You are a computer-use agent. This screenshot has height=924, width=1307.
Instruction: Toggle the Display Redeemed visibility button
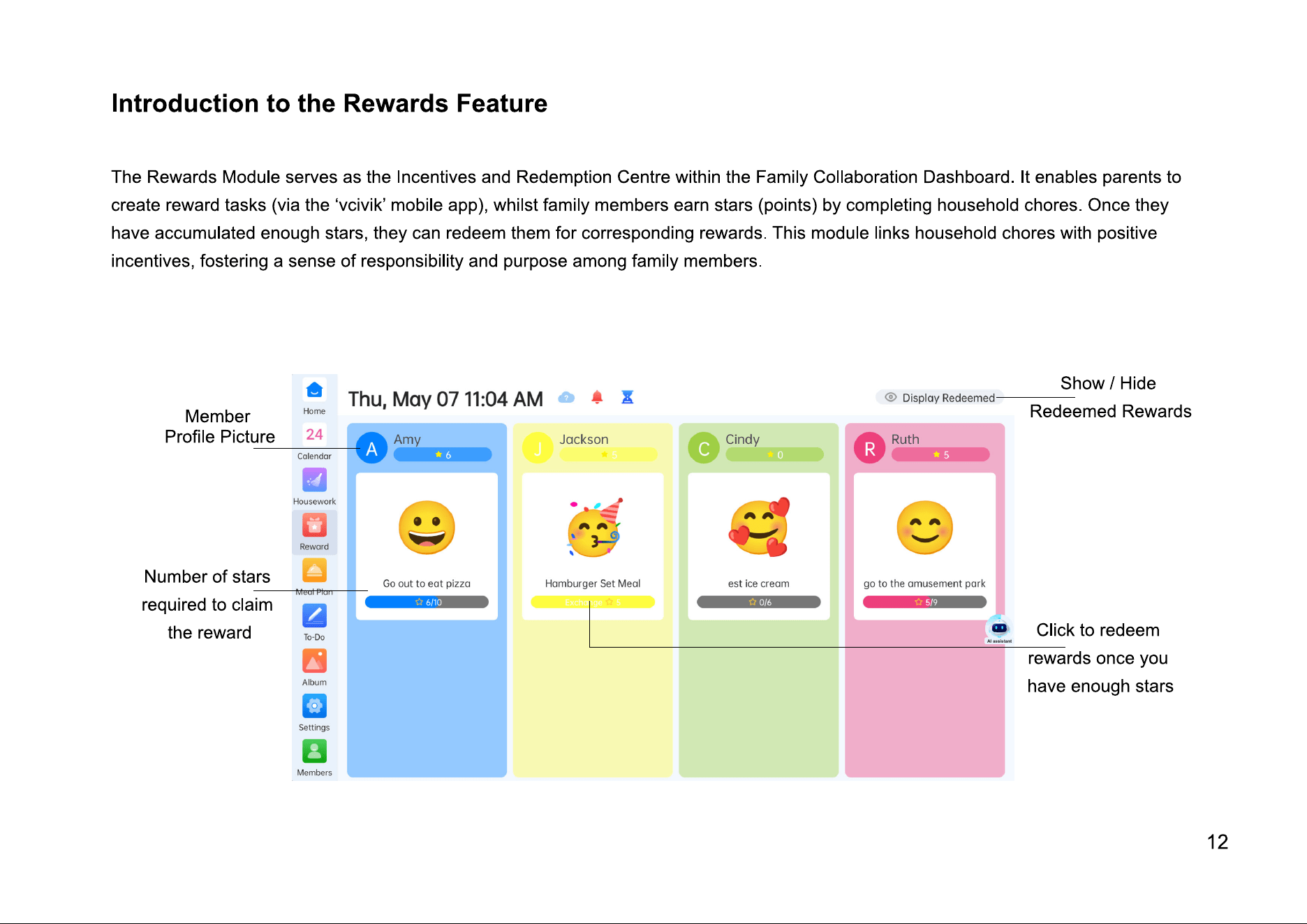click(940, 398)
